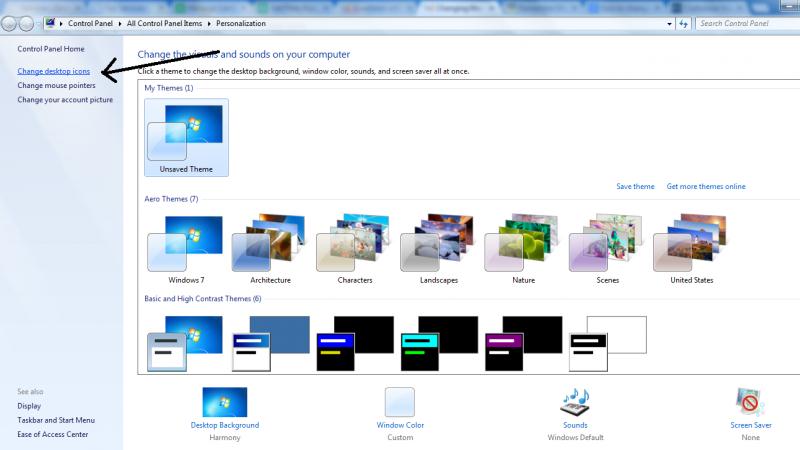Open Ease of Access Center link
This screenshot has height=450, width=800.
[x=52, y=434]
